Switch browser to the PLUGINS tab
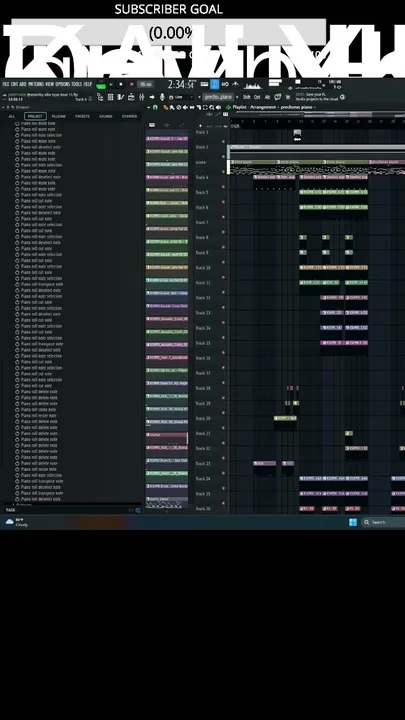405x720 pixels. [59, 116]
